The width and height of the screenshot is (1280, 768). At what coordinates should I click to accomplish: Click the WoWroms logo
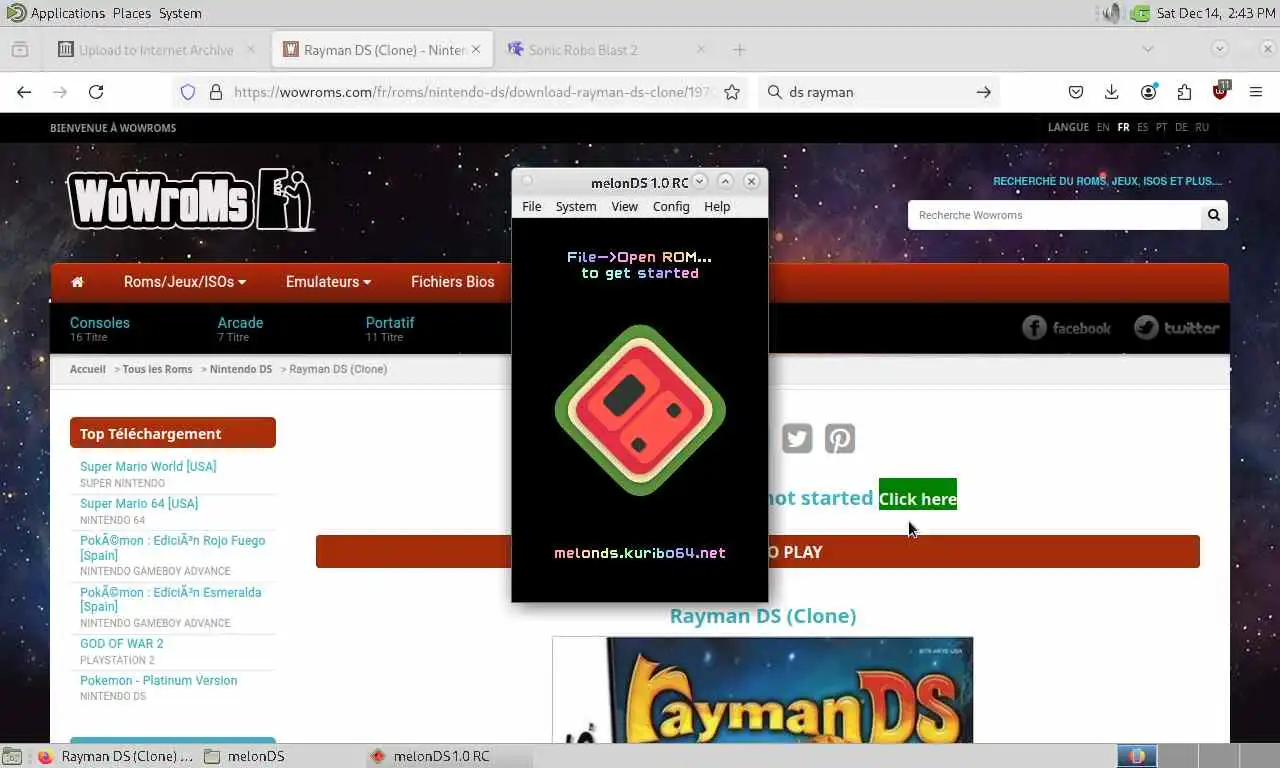coord(190,199)
